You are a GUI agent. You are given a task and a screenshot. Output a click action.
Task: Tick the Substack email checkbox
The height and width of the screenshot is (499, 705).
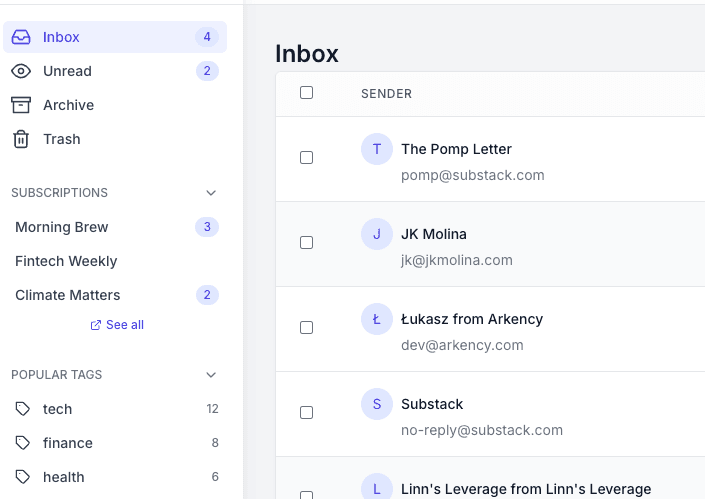point(307,412)
